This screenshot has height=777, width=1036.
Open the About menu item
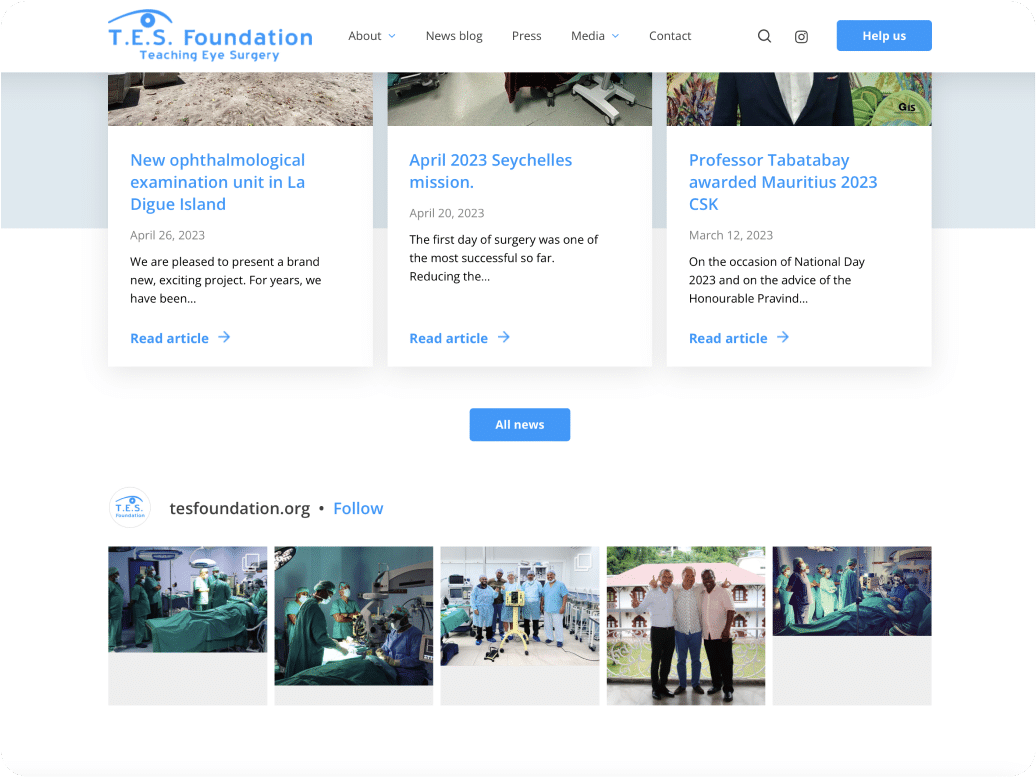[365, 36]
